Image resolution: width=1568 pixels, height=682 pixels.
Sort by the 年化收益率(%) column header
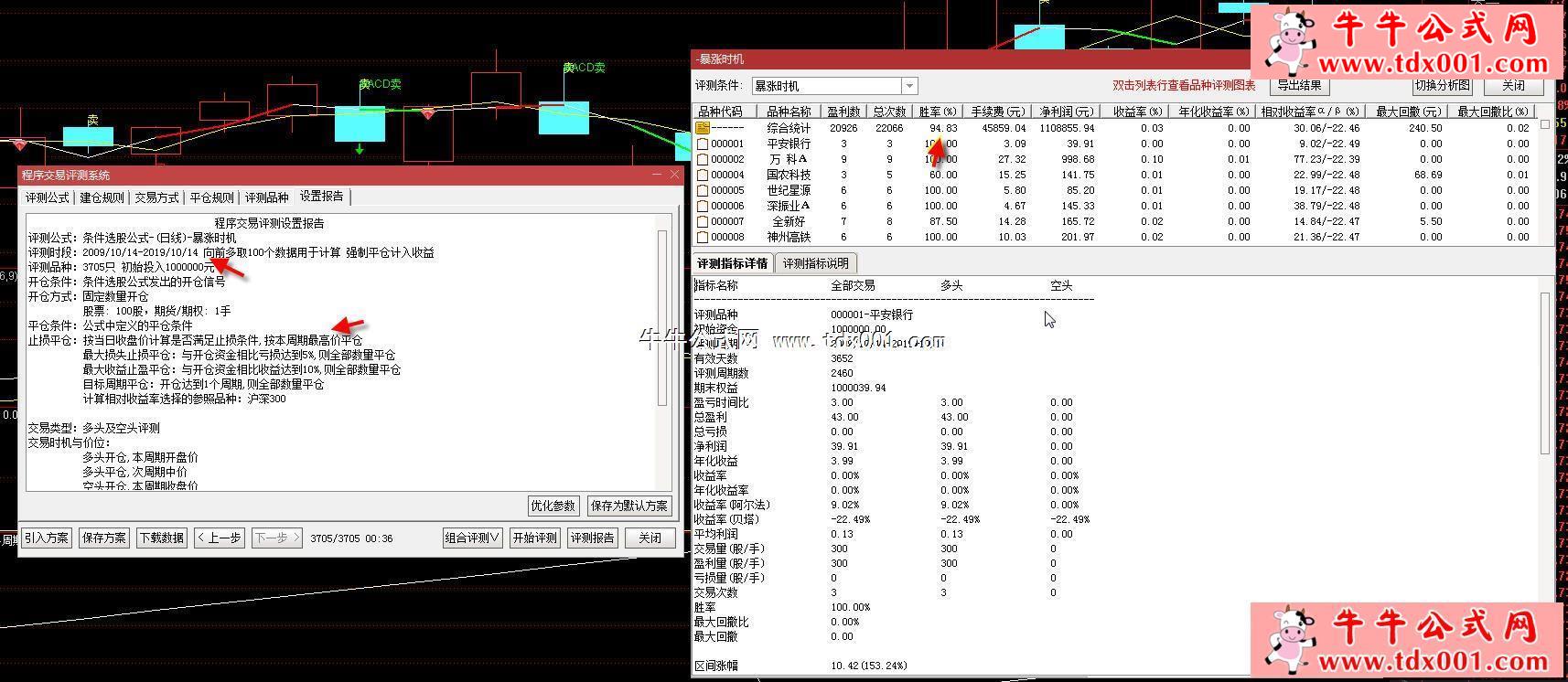pyautogui.click(x=1213, y=112)
